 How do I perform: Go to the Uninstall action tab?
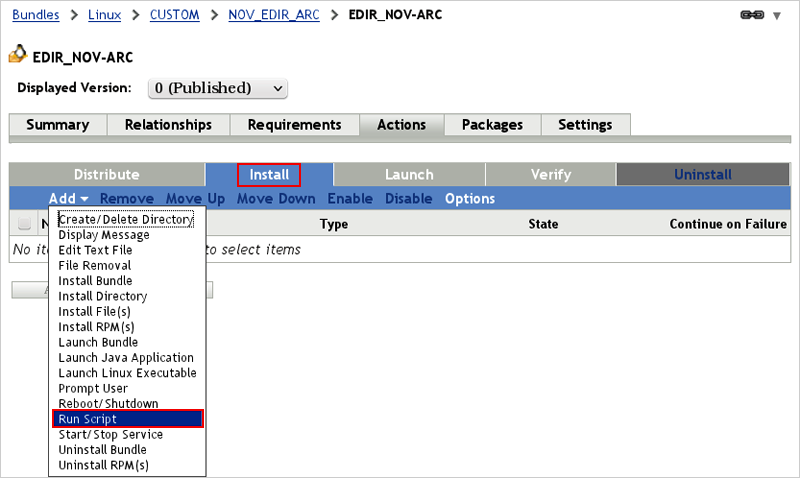pos(702,175)
